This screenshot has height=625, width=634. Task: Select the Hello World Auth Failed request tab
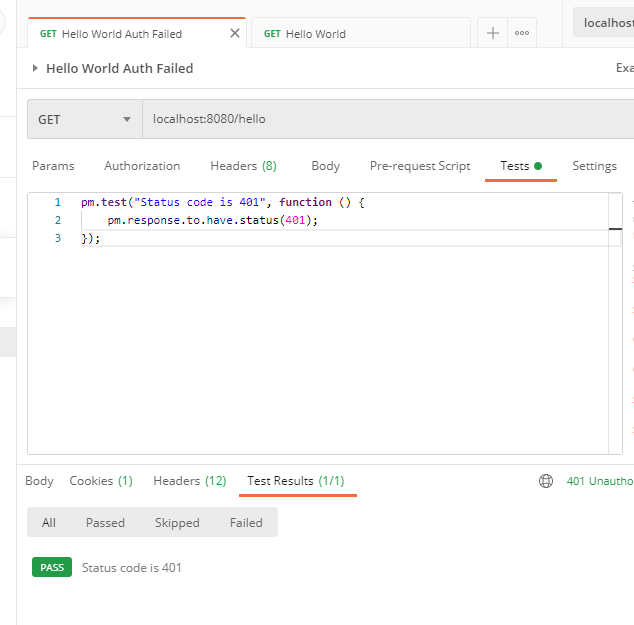(137, 33)
